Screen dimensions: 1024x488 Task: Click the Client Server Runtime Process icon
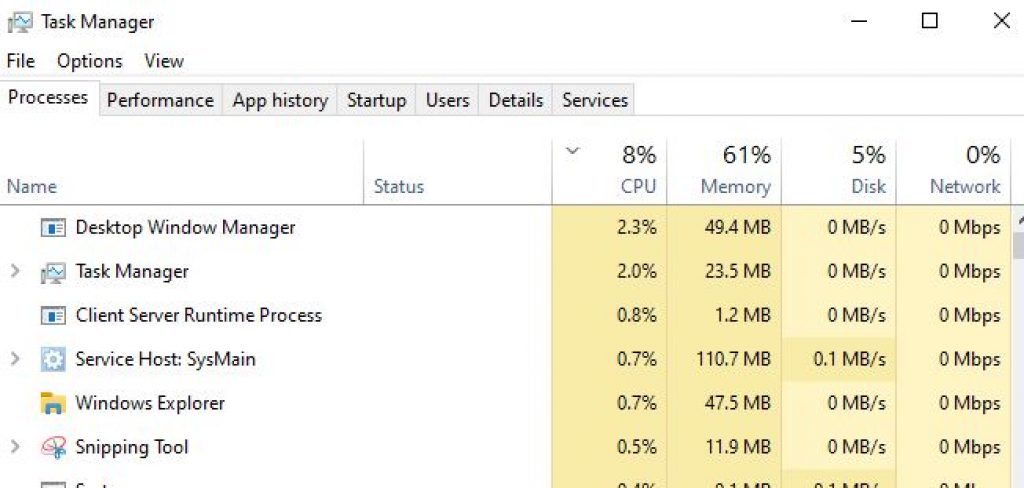(52, 315)
